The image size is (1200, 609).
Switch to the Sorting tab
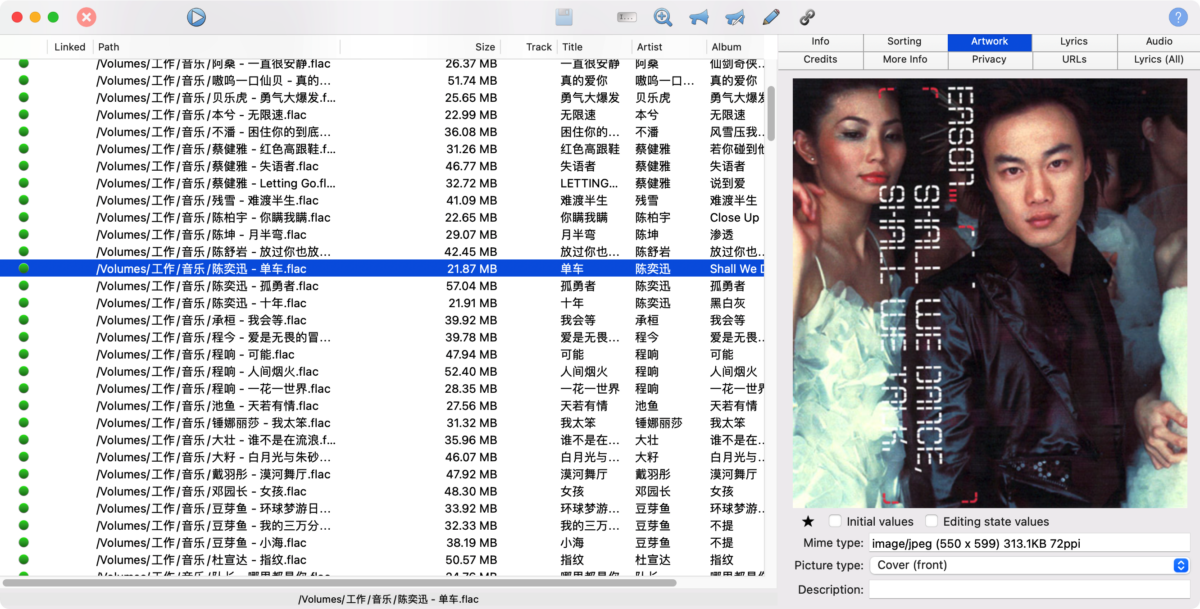(x=904, y=41)
